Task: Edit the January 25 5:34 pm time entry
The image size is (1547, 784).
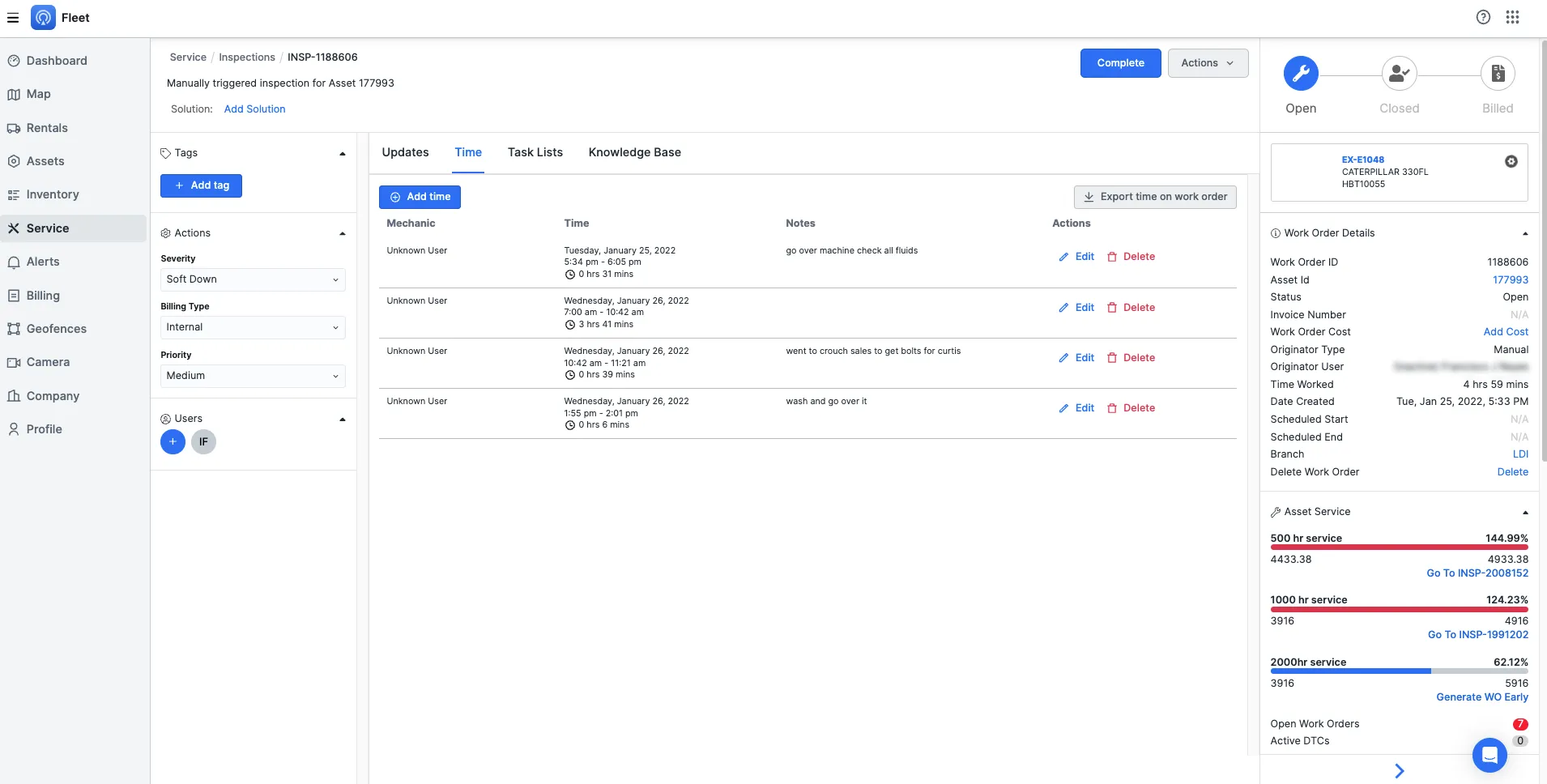Action: 1076,257
